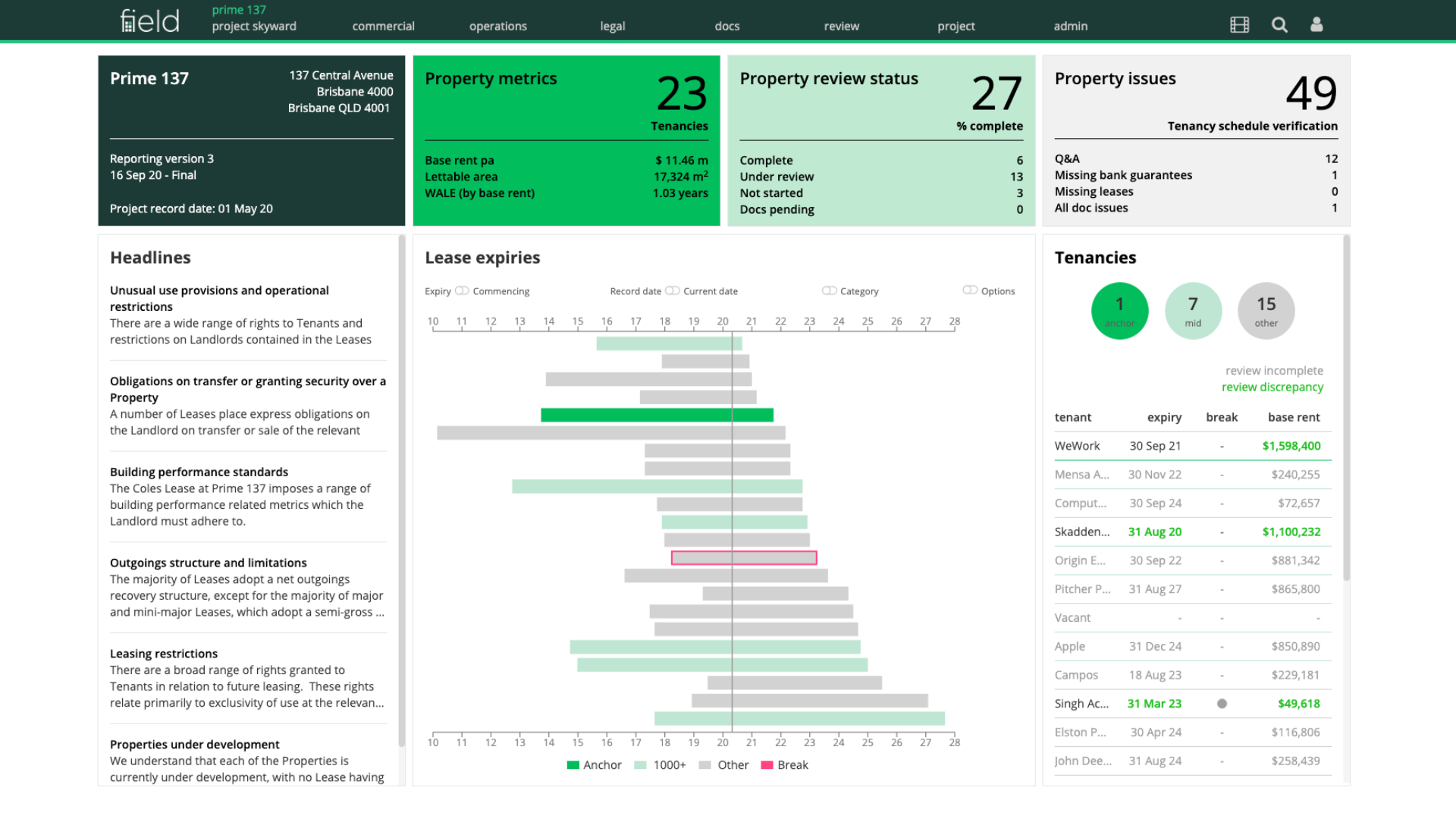Toggle the Category switch
Image resolution: width=1456 pixels, height=819 pixels.
[829, 291]
